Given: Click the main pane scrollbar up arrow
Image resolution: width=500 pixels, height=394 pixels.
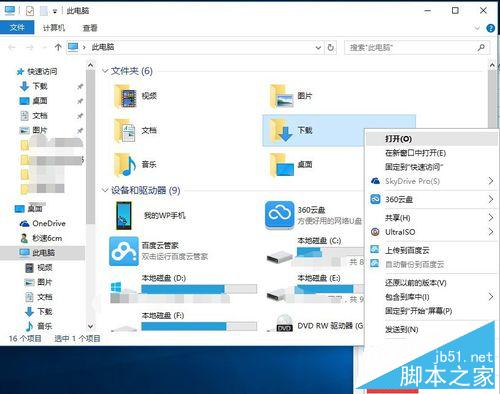Looking at the screenshot, I should pyautogui.click(x=492, y=65).
